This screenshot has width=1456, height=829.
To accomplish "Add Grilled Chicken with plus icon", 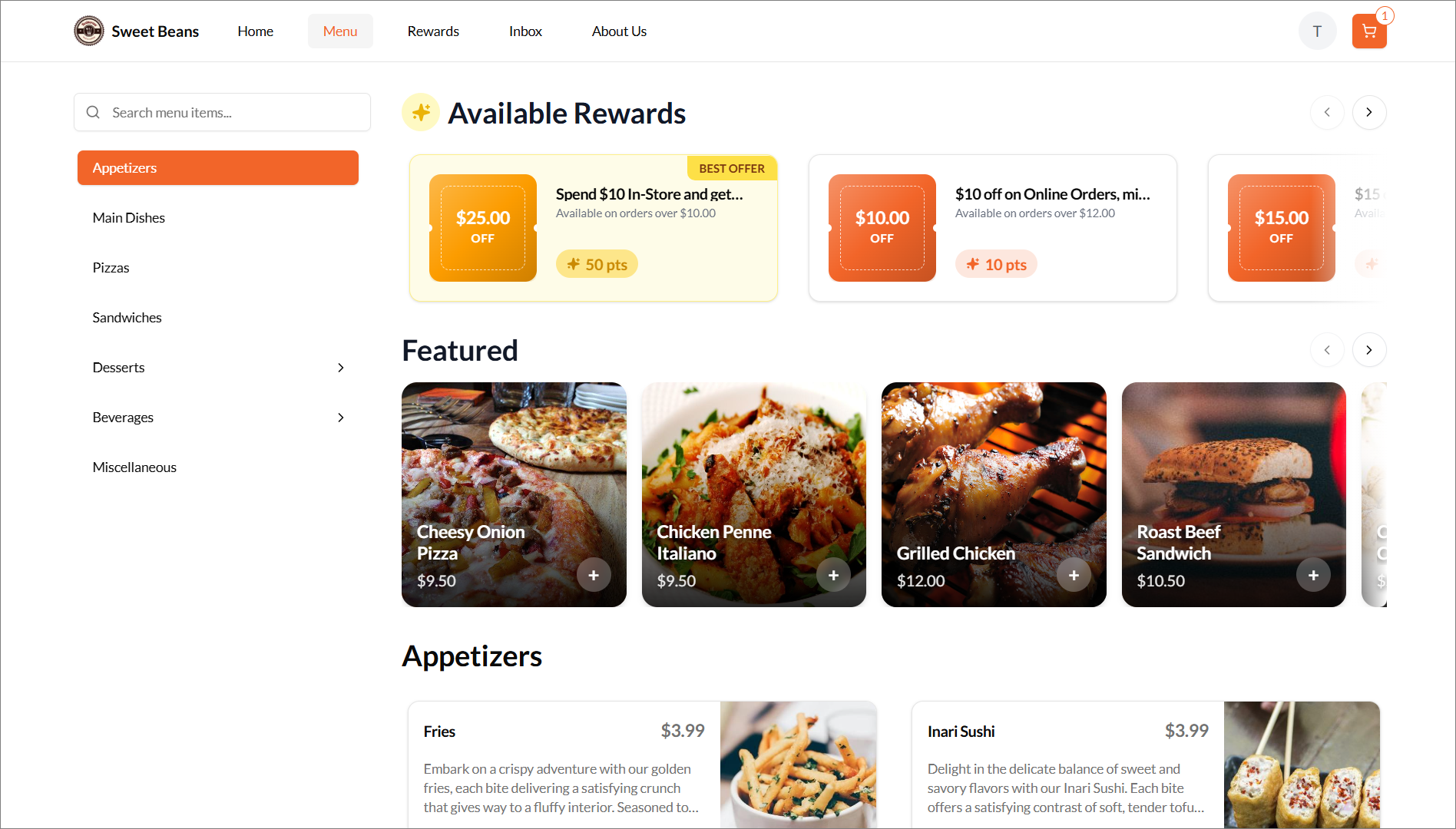I will [1074, 575].
